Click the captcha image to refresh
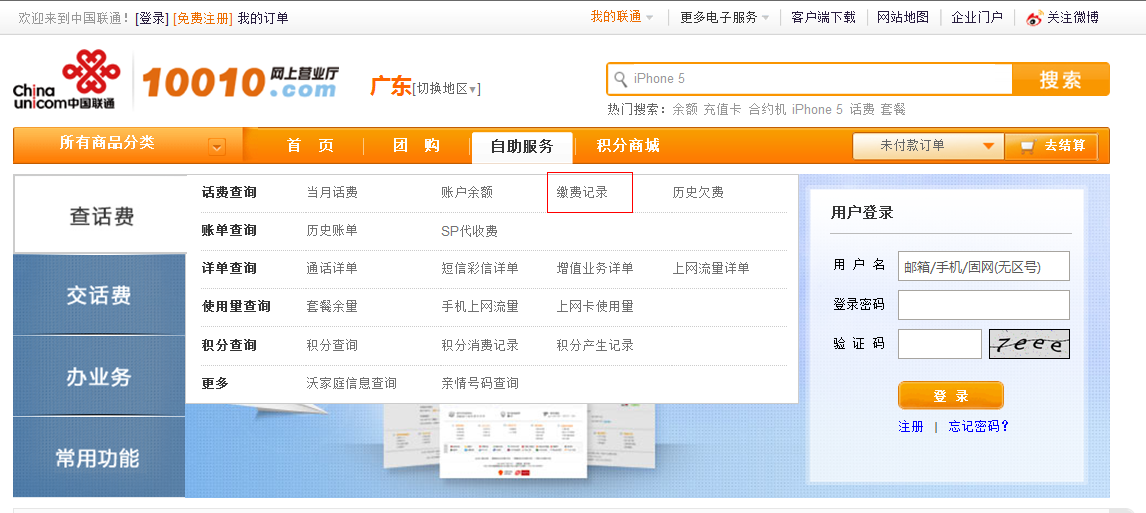Screen dimensions: 1146x513 point(1029,344)
